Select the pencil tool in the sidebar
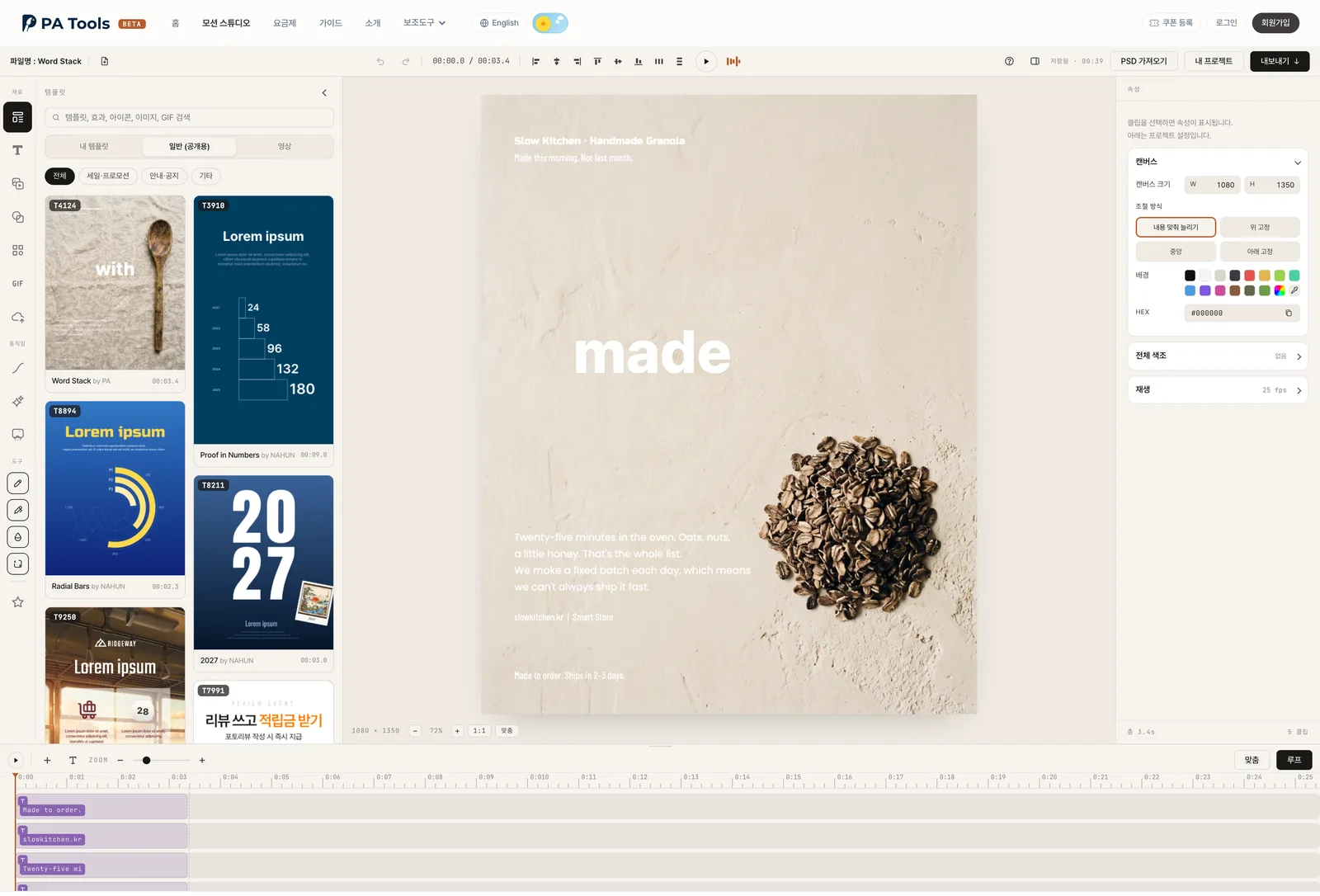This screenshot has width=1320, height=896. point(17,483)
